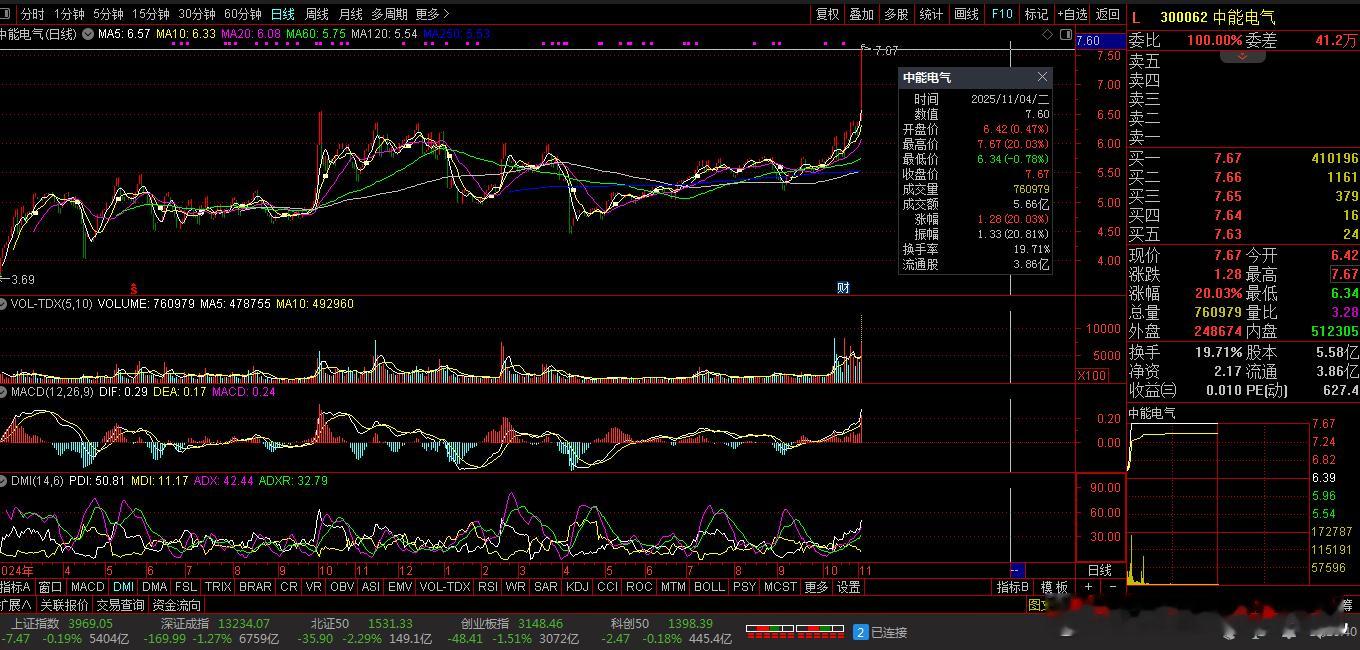The image size is (1360, 650).
Task: Open 指标B indicator tab
Action: coord(1013,587)
